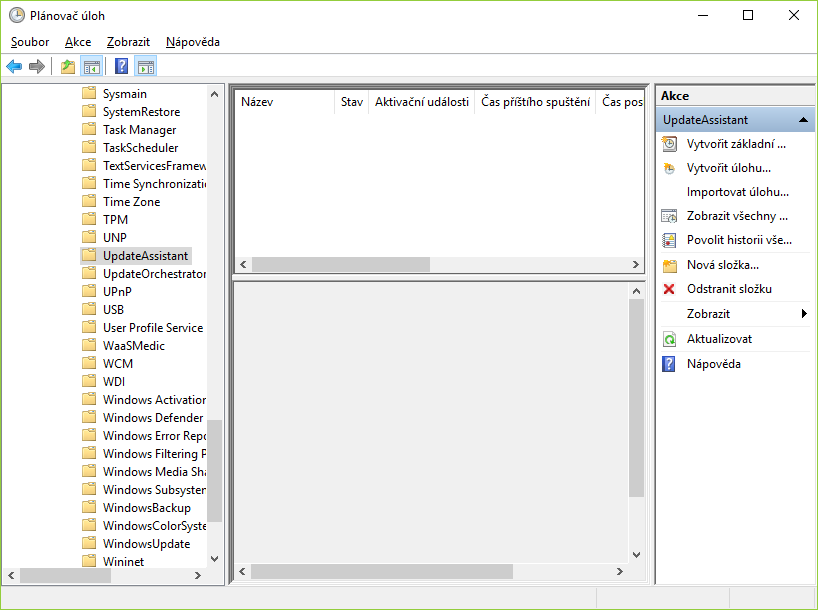The image size is (818, 610).
Task: Click the red X Odstranit složku icon
Action: tap(669, 289)
